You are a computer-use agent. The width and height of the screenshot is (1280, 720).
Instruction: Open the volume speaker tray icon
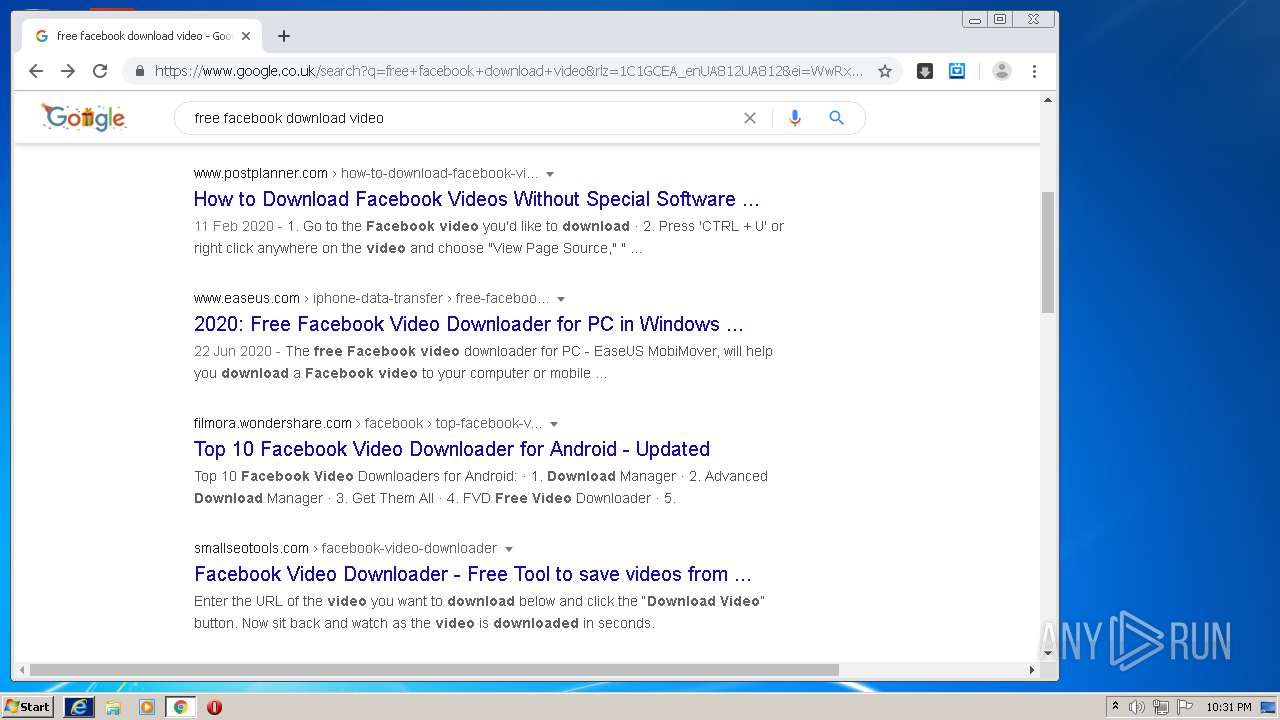coord(1137,707)
